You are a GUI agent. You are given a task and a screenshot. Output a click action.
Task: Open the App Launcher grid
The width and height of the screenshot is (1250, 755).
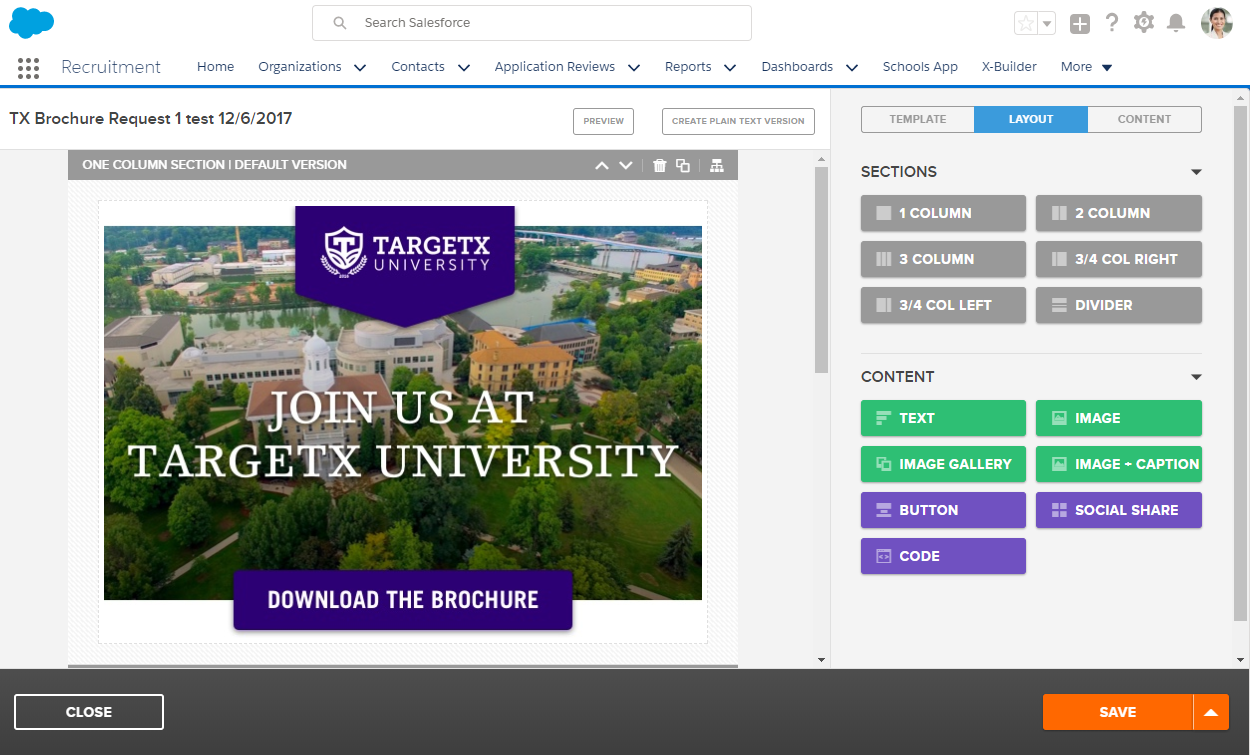29,67
